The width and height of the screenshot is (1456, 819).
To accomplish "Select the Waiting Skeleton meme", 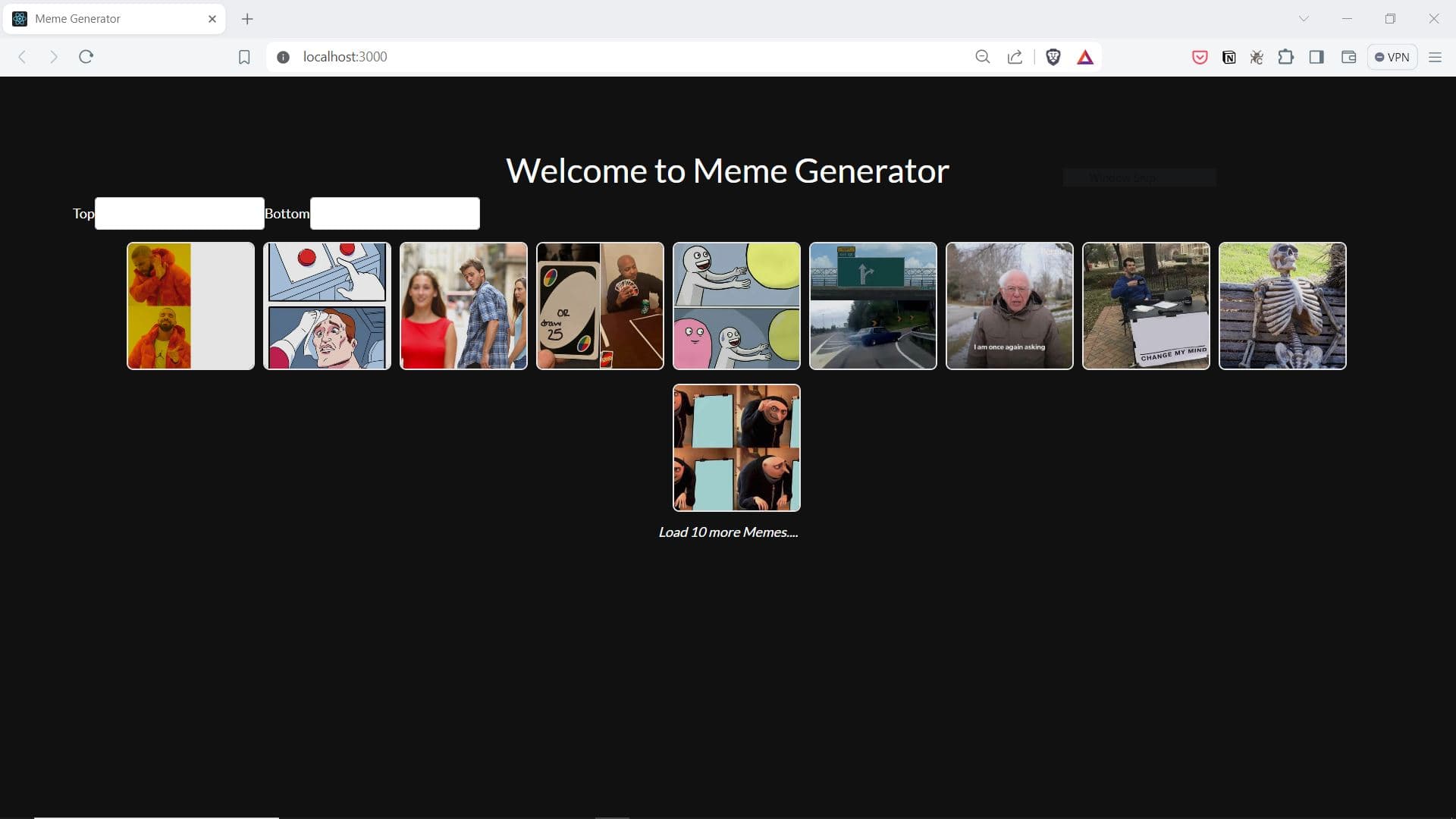I will 1282,306.
